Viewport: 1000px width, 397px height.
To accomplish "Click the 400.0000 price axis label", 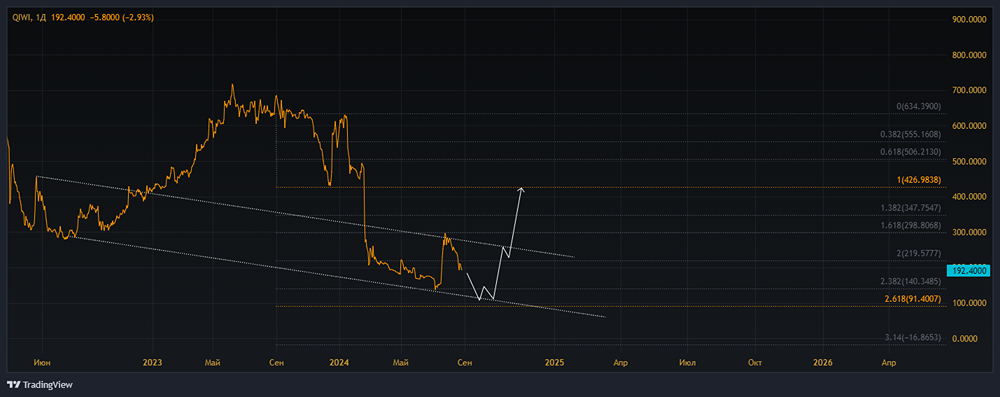I will [x=970, y=197].
